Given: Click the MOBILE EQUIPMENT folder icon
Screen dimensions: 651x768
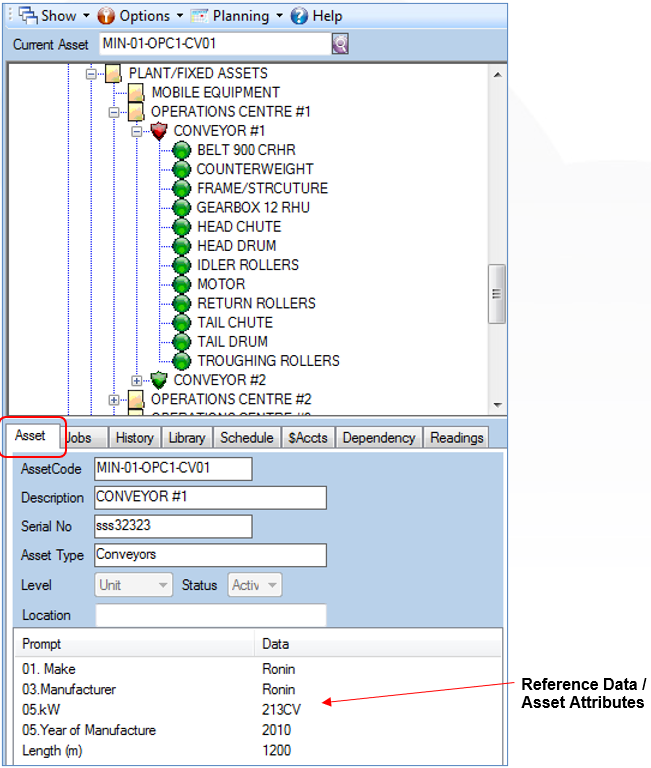Looking at the screenshot, I should pyautogui.click(x=136, y=93).
